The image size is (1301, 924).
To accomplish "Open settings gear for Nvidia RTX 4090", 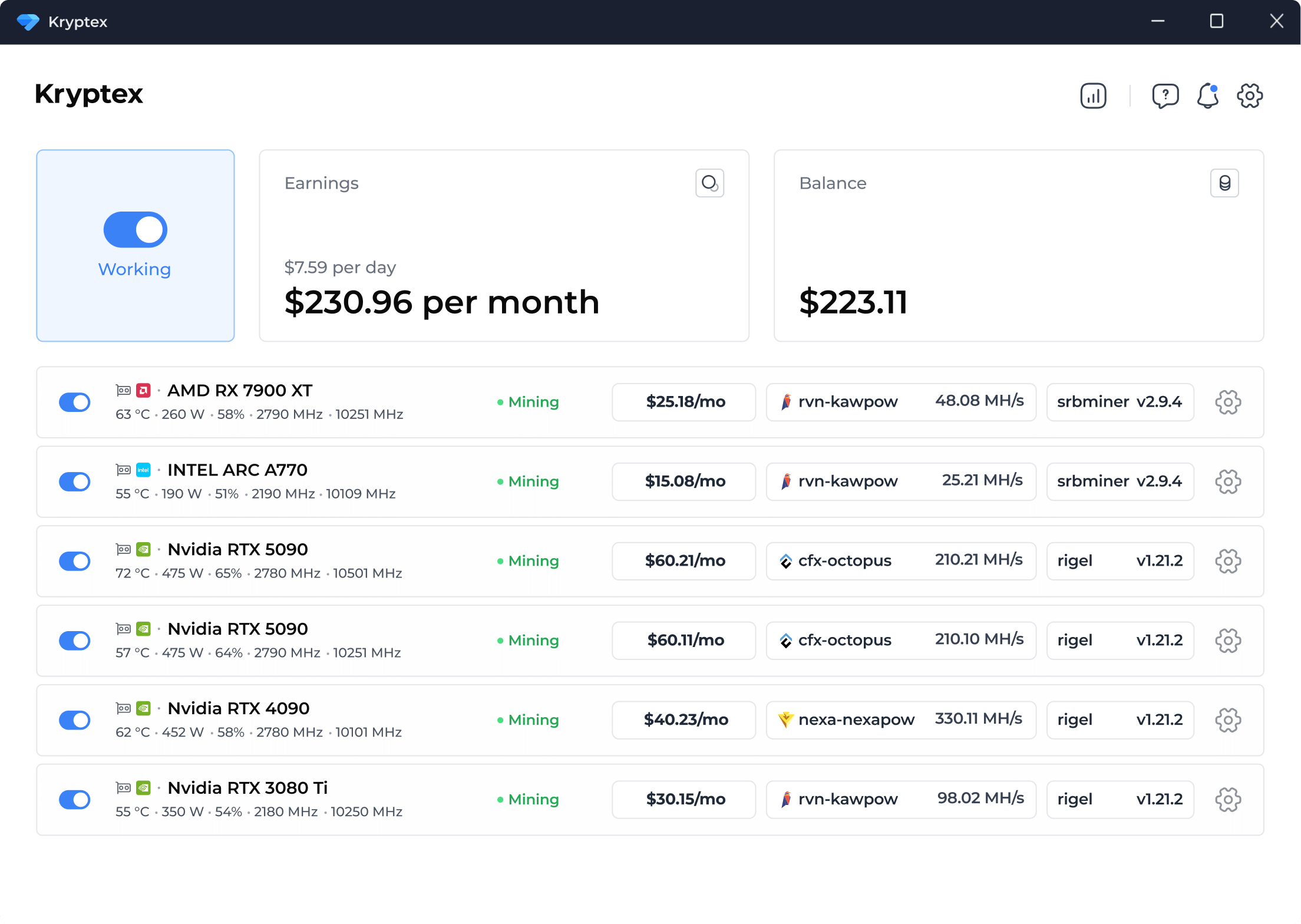I will (x=1228, y=720).
